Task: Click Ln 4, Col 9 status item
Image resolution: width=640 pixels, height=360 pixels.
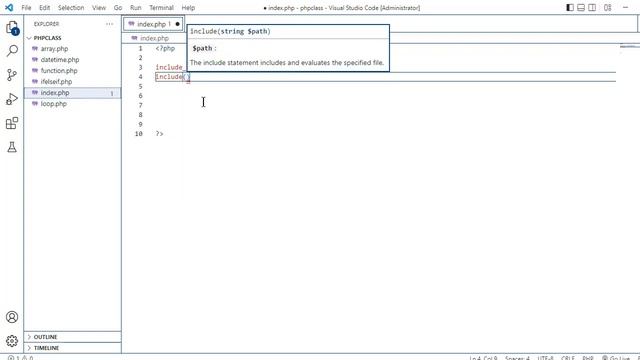Action: 483,358
